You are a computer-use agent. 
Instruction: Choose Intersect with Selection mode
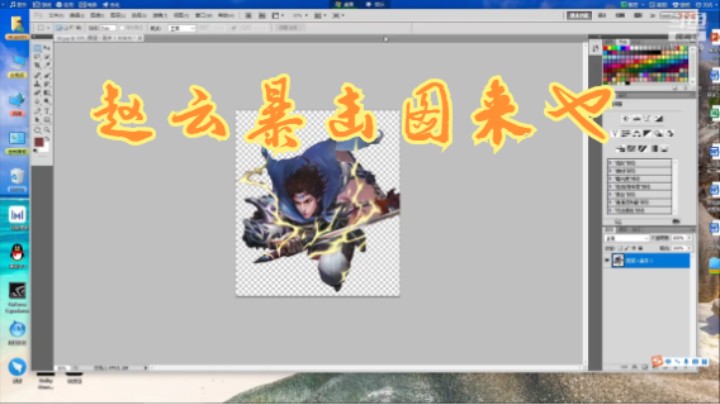click(x=79, y=28)
